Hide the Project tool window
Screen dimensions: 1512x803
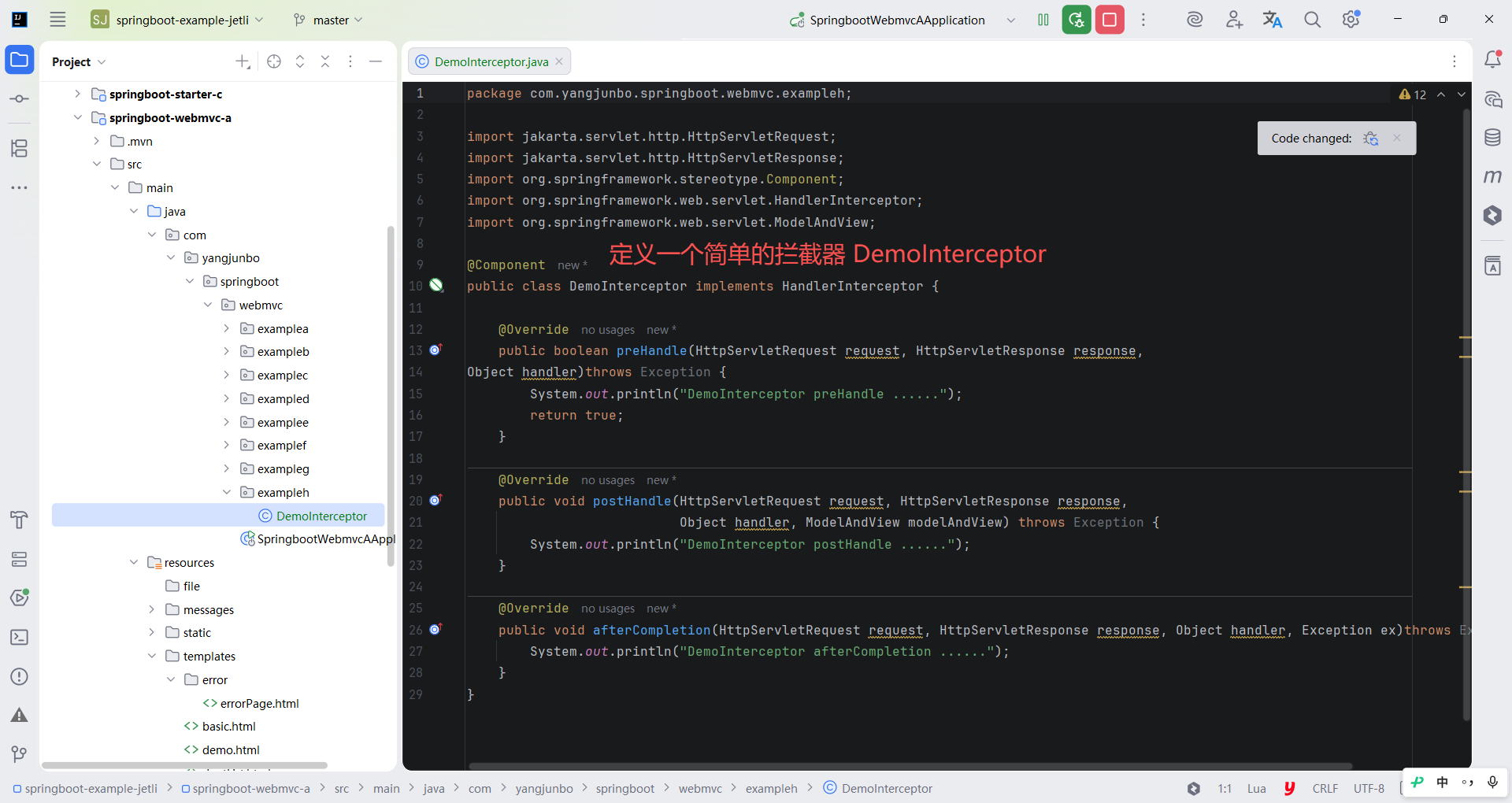[376, 61]
